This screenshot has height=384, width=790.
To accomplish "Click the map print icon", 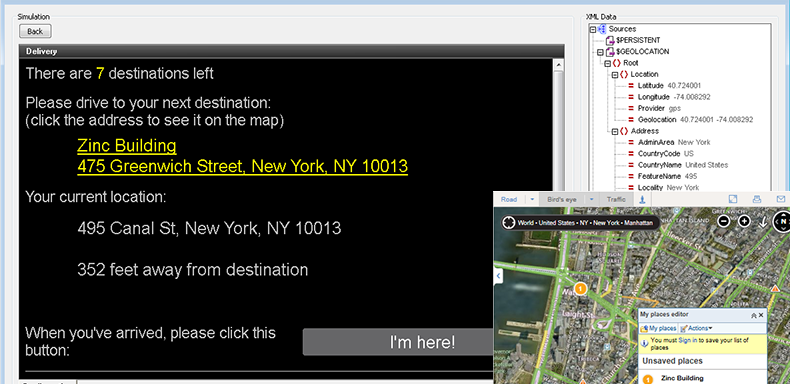I will pyautogui.click(x=757, y=199).
